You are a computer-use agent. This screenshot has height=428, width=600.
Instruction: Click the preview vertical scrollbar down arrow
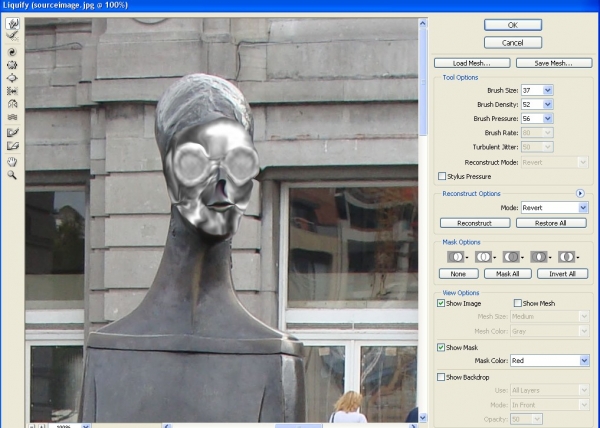pos(423,418)
